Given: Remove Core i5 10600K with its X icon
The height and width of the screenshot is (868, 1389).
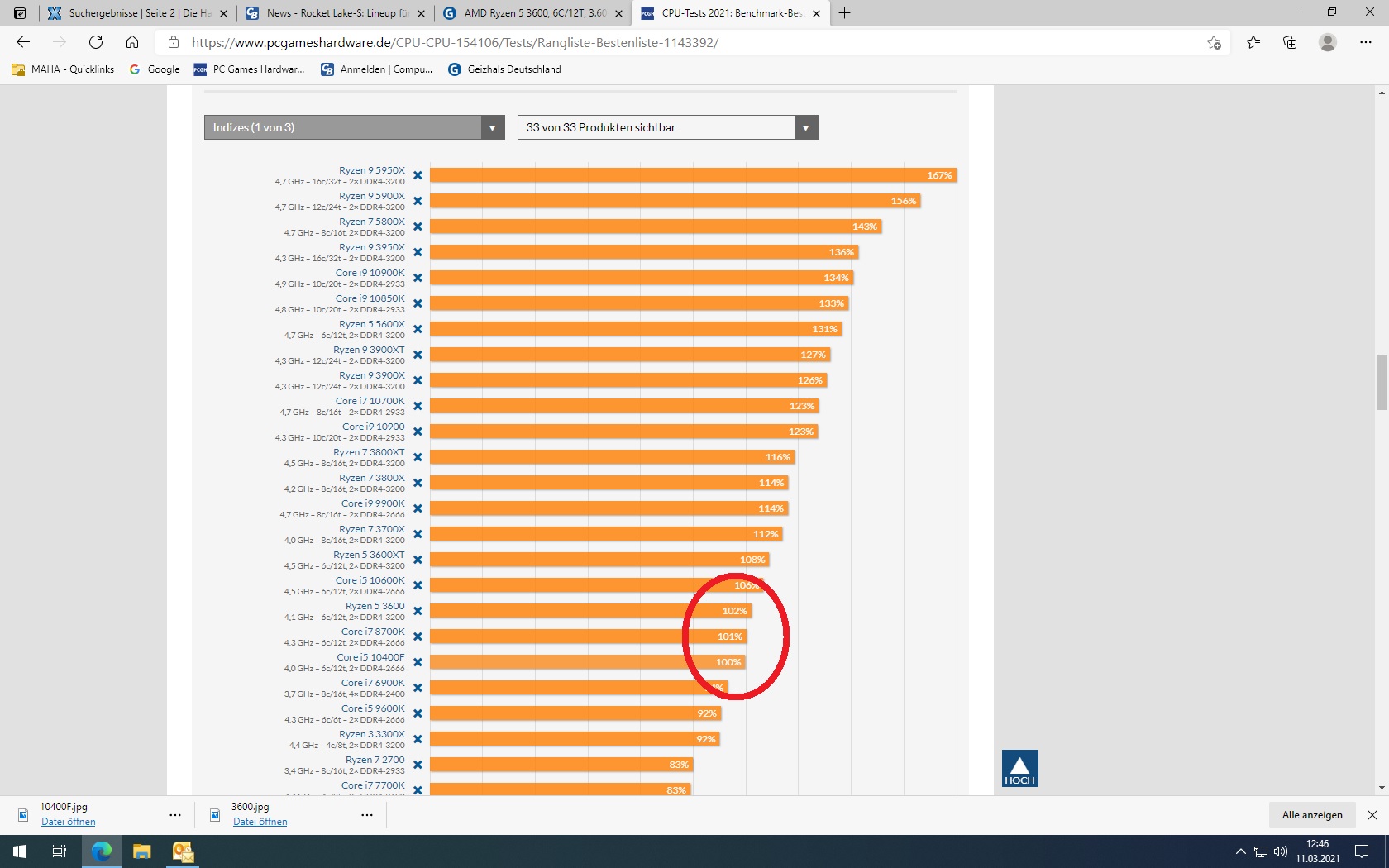Looking at the screenshot, I should [x=418, y=585].
